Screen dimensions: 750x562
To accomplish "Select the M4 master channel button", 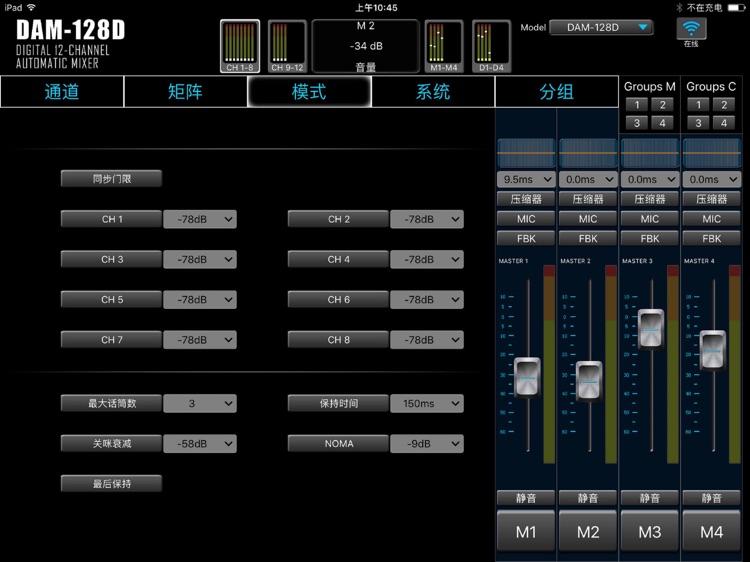I will 712,532.
